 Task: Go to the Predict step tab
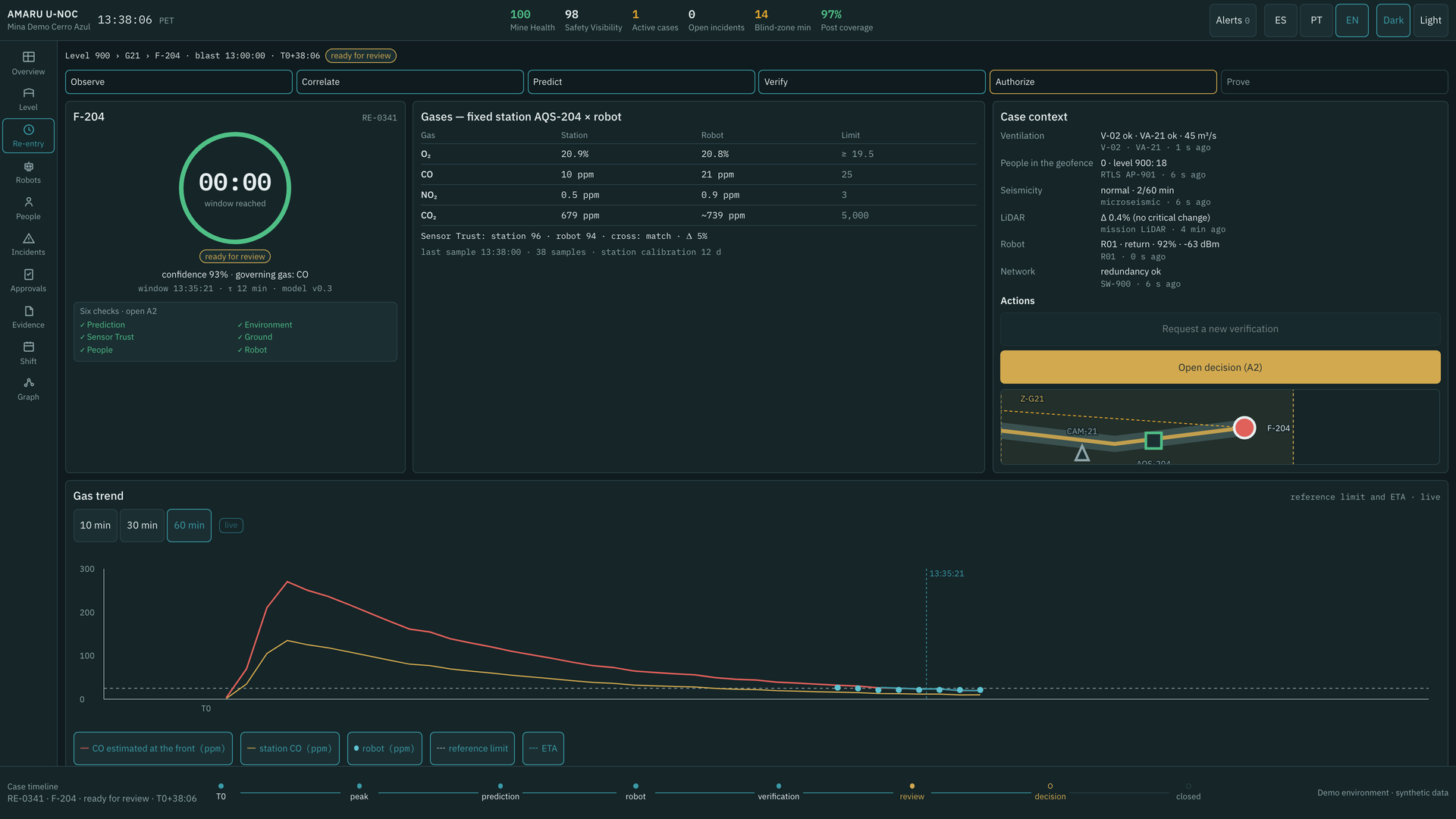tap(641, 82)
